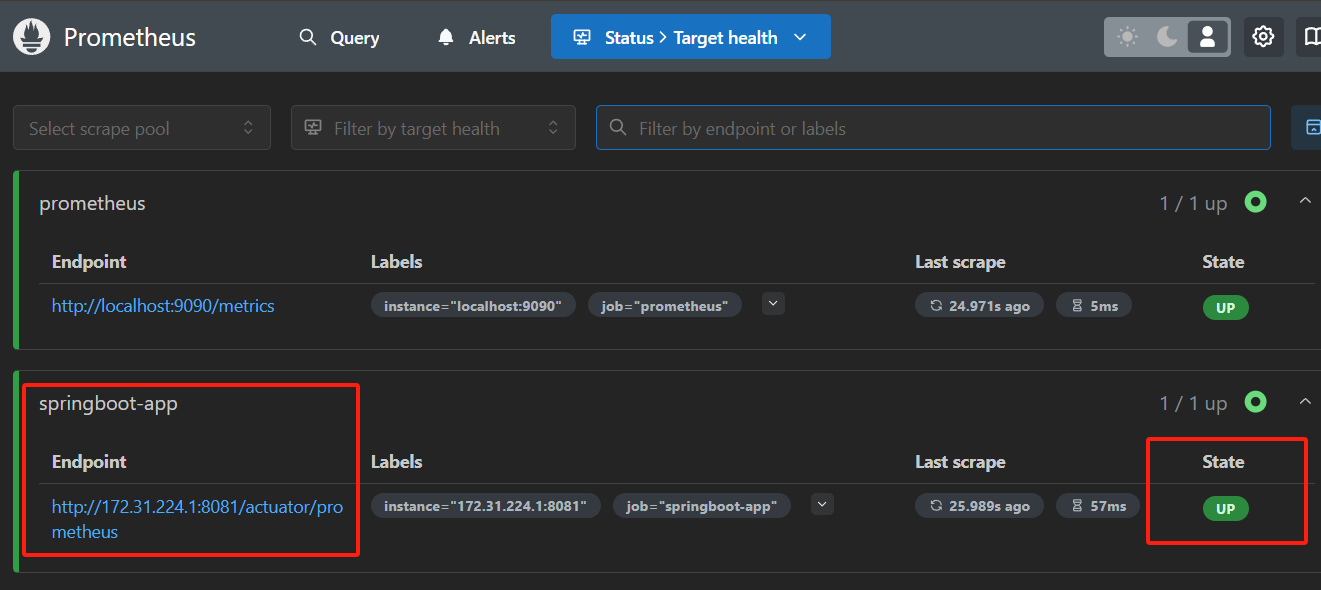1321x590 pixels.
Task: Click the collapse-all pools button
Action: point(1308,127)
